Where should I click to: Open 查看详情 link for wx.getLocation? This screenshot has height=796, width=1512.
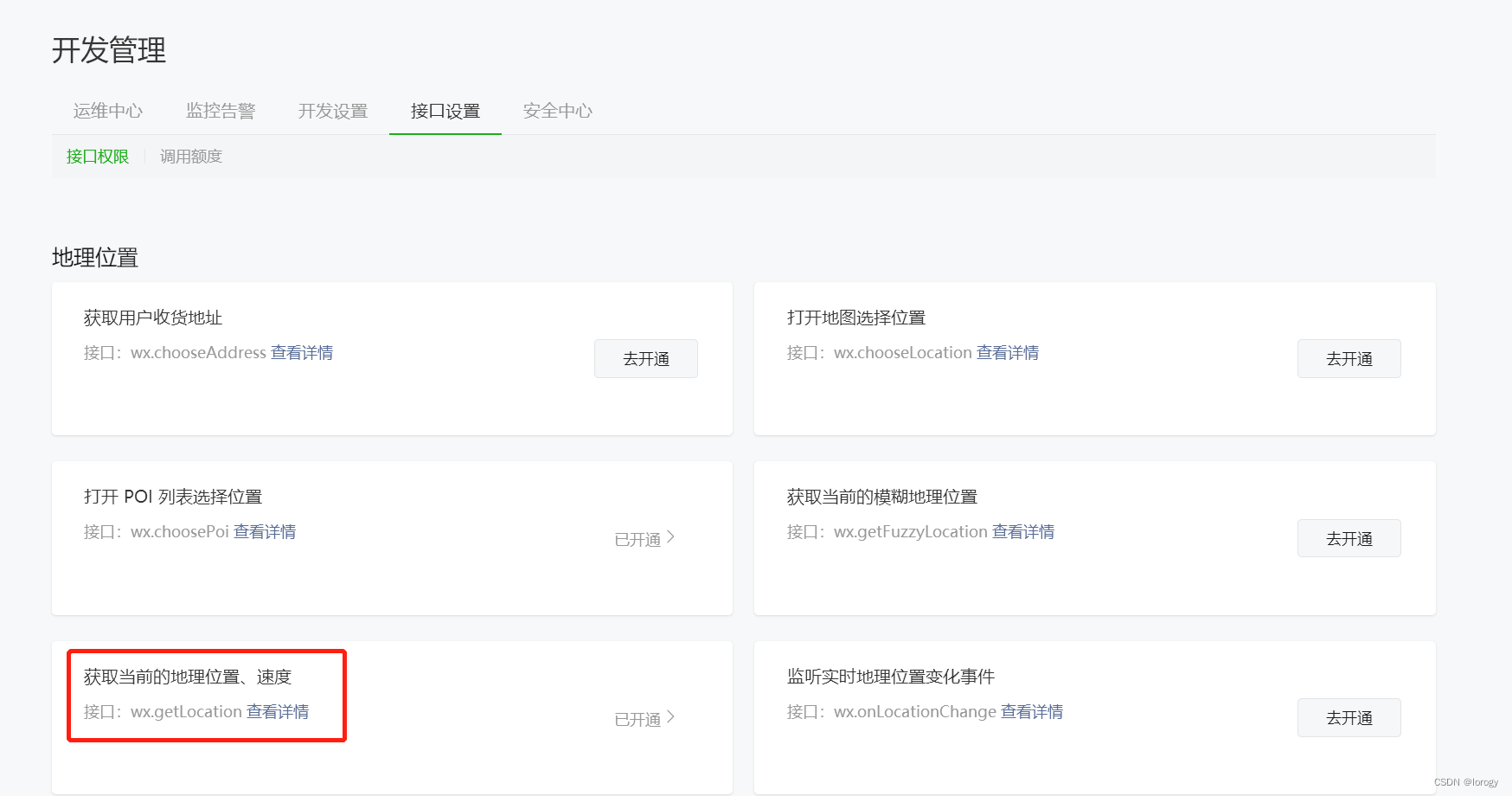point(278,712)
